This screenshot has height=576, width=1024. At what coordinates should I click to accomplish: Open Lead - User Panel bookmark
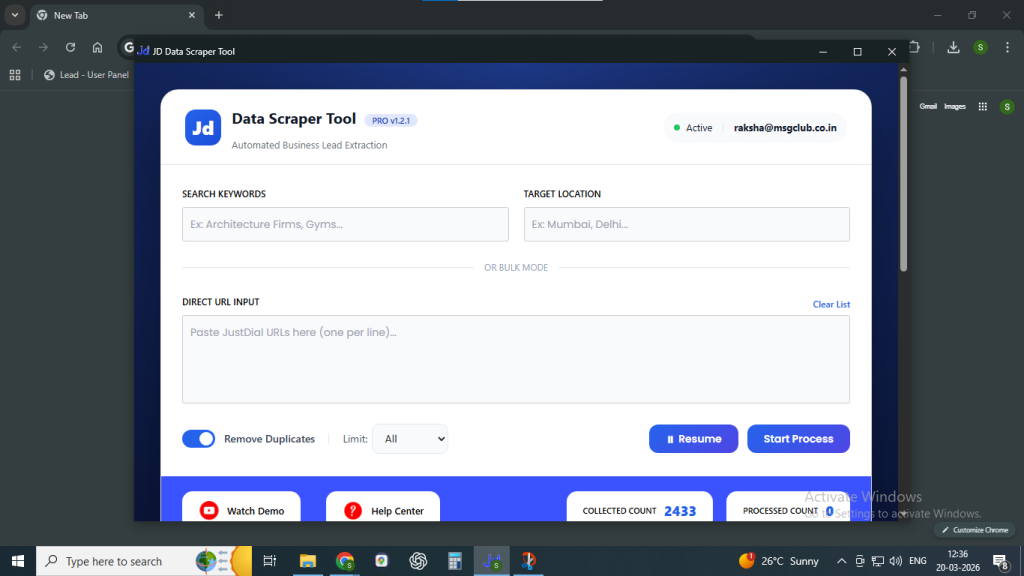[87, 75]
